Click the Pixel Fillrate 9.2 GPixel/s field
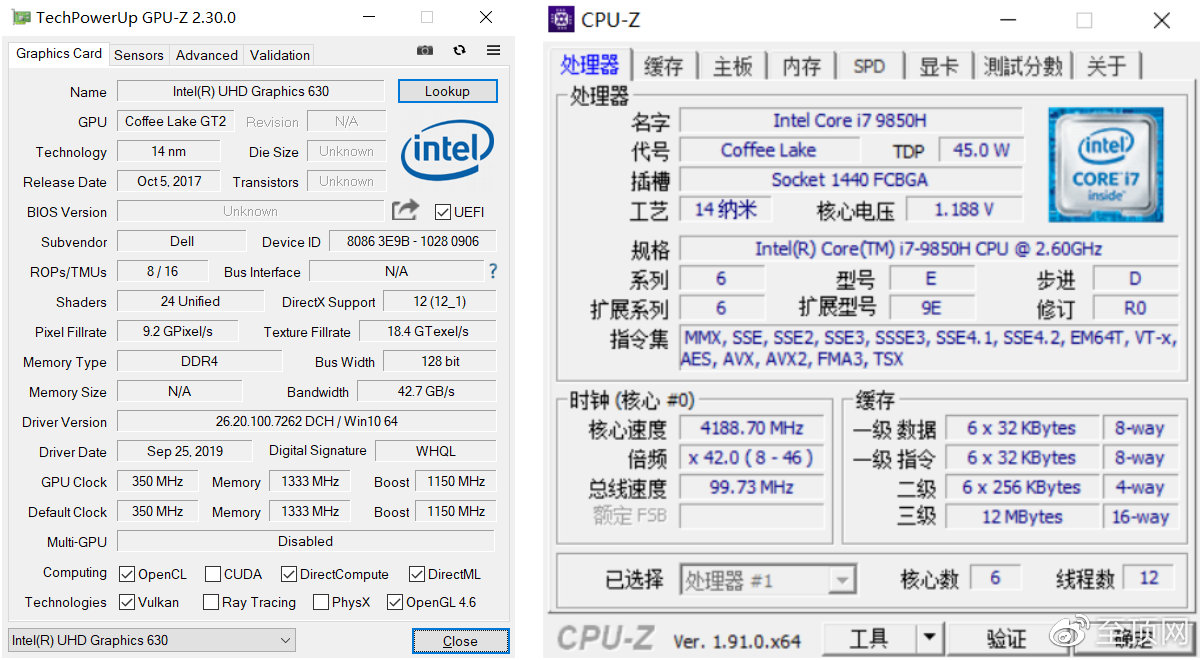1202x660 pixels. click(178, 331)
